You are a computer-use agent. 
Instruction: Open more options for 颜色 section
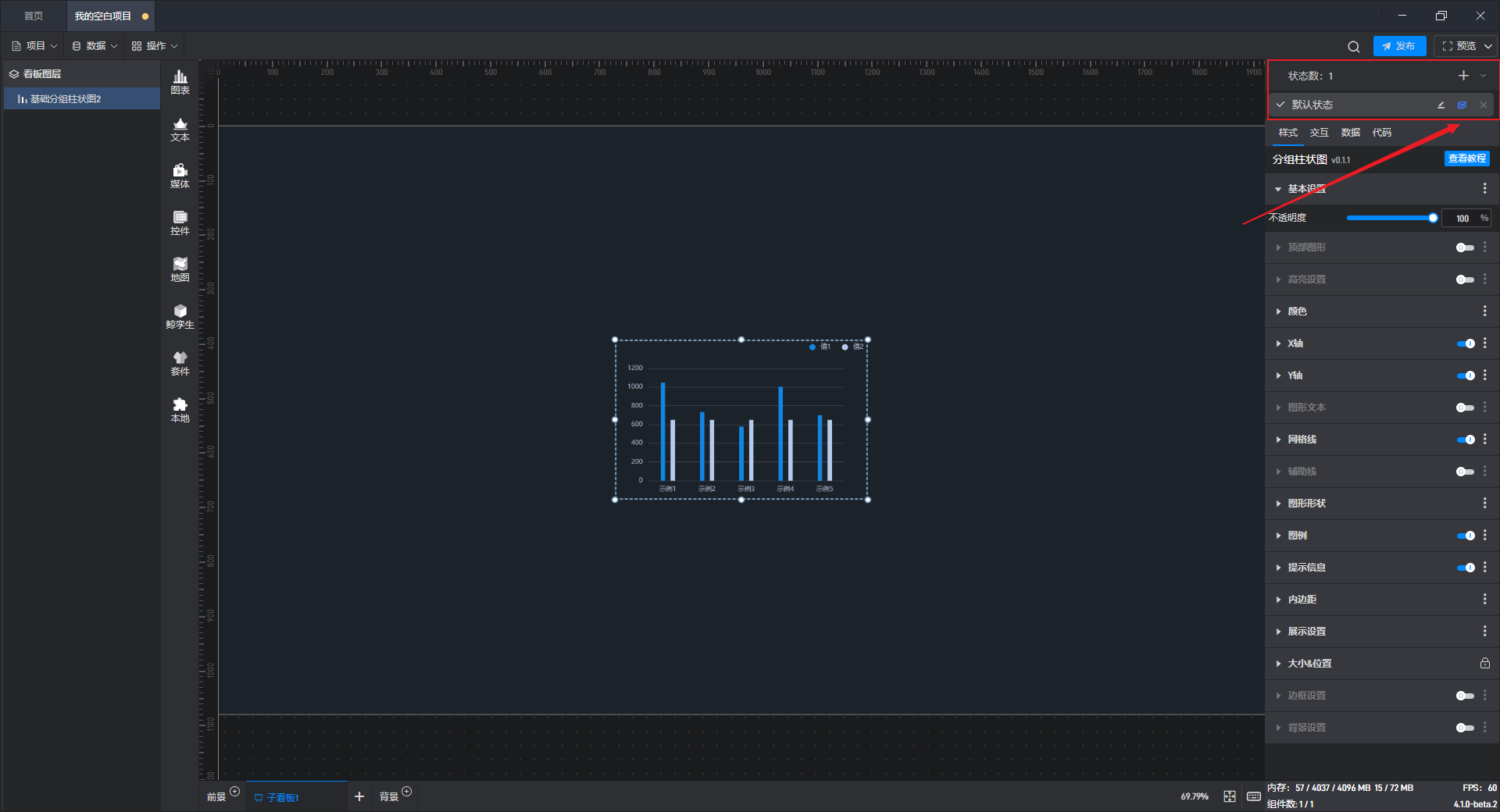point(1484,312)
